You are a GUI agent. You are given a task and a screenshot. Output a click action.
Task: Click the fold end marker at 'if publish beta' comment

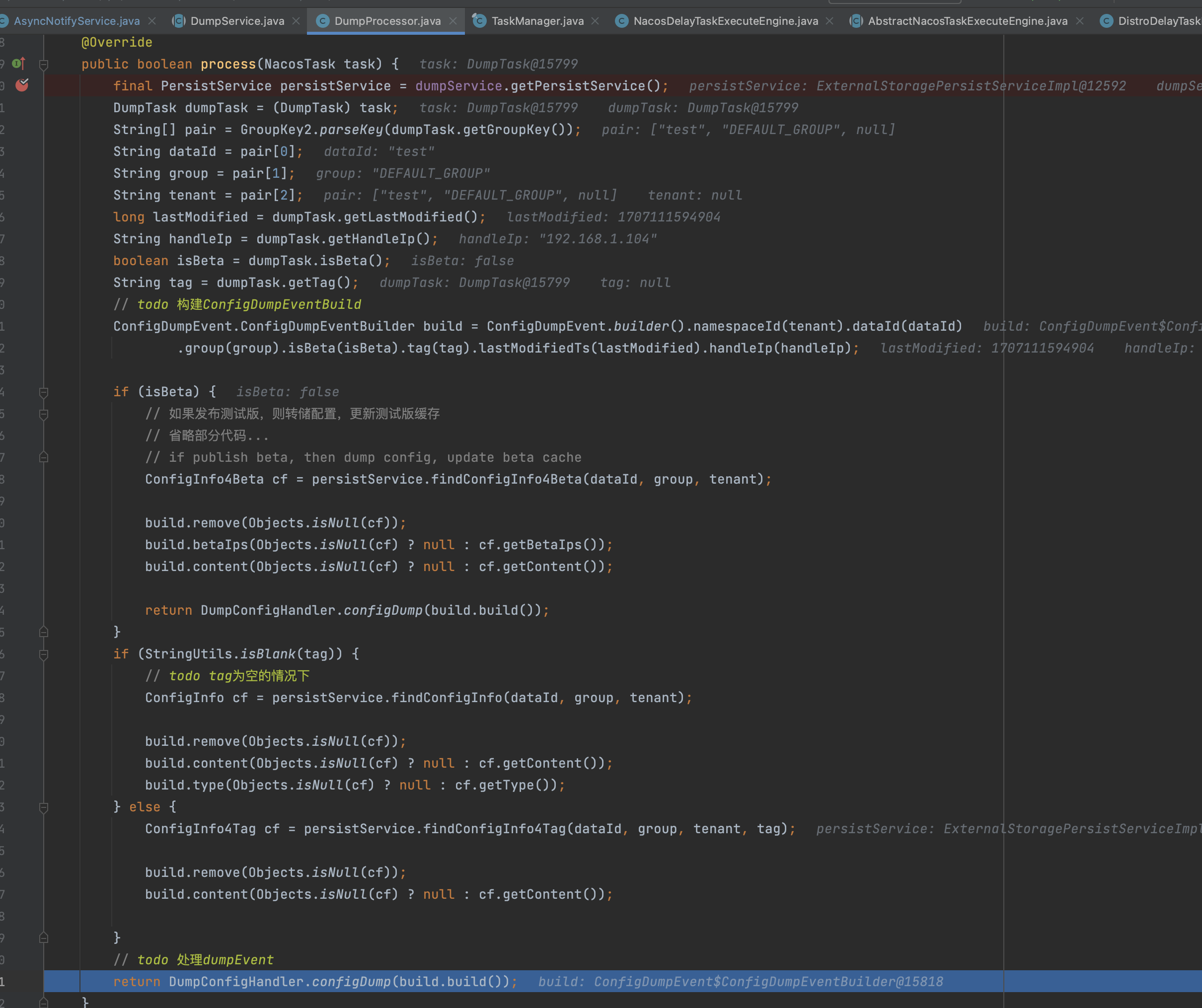click(44, 458)
